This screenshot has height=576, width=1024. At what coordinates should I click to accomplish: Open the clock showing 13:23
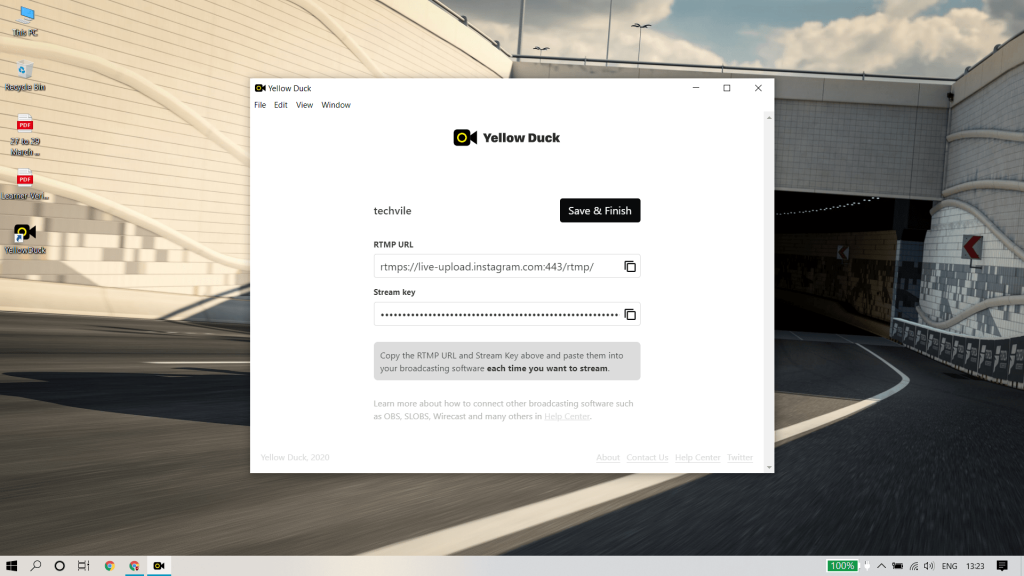click(x=975, y=566)
